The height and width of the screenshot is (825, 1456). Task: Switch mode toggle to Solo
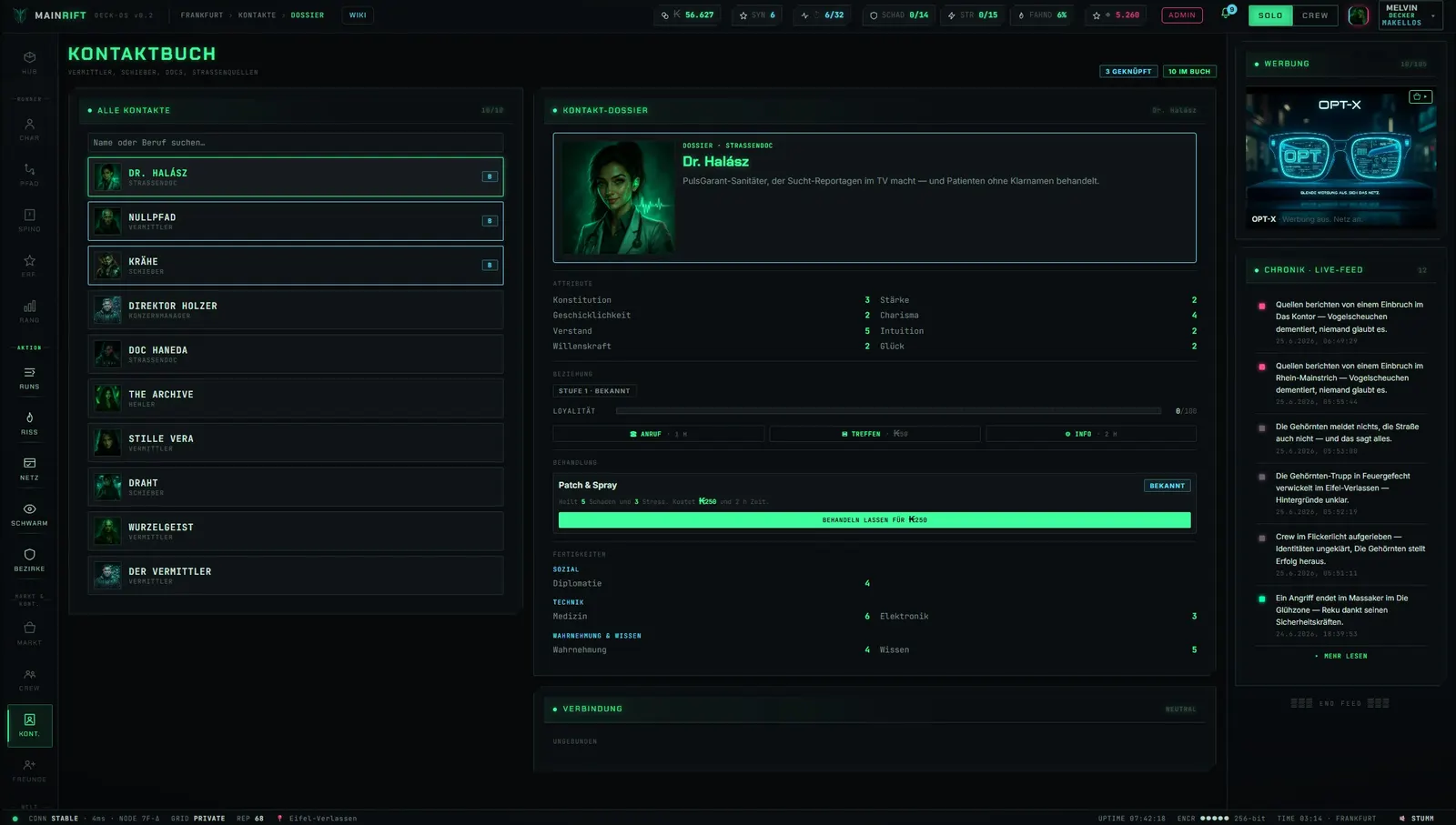(1270, 15)
